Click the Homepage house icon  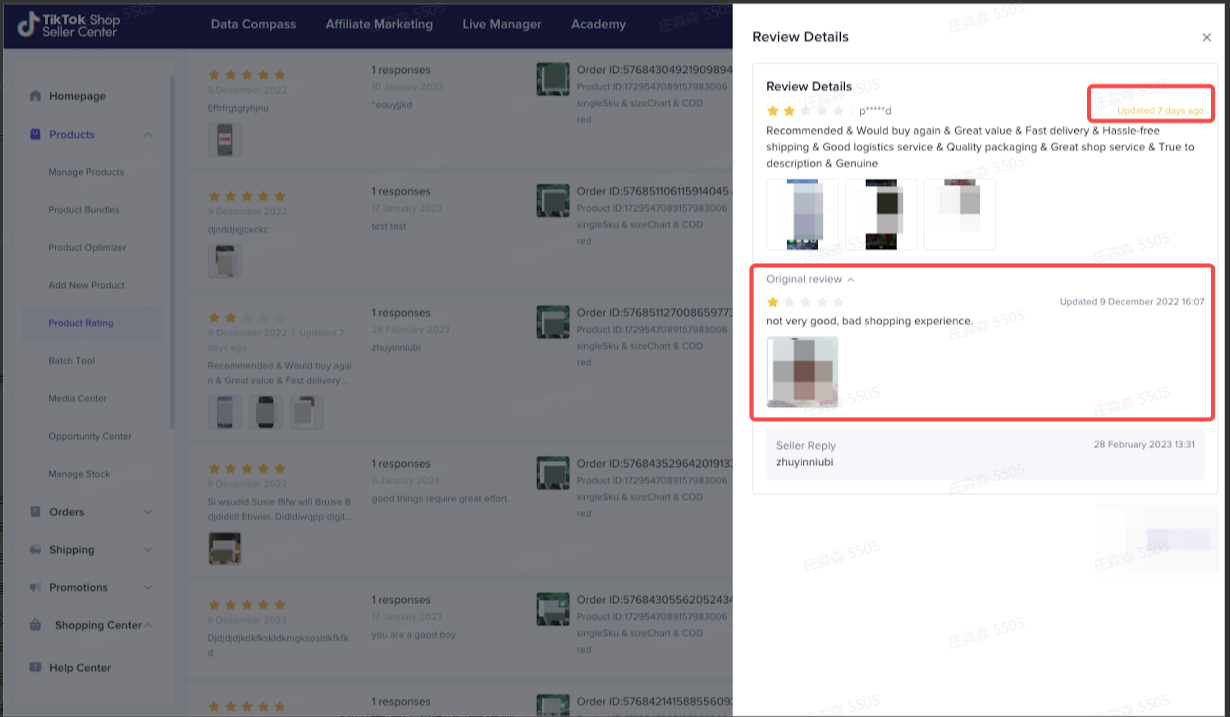36,96
